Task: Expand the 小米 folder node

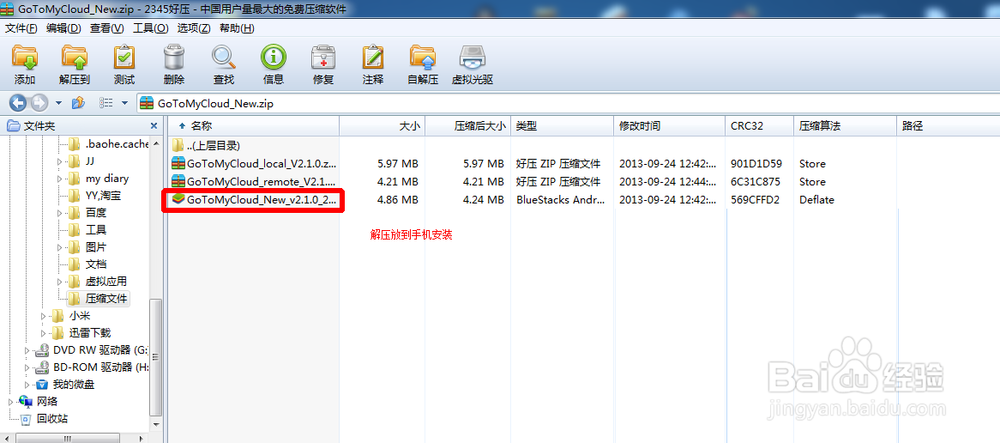Action: (x=43, y=316)
